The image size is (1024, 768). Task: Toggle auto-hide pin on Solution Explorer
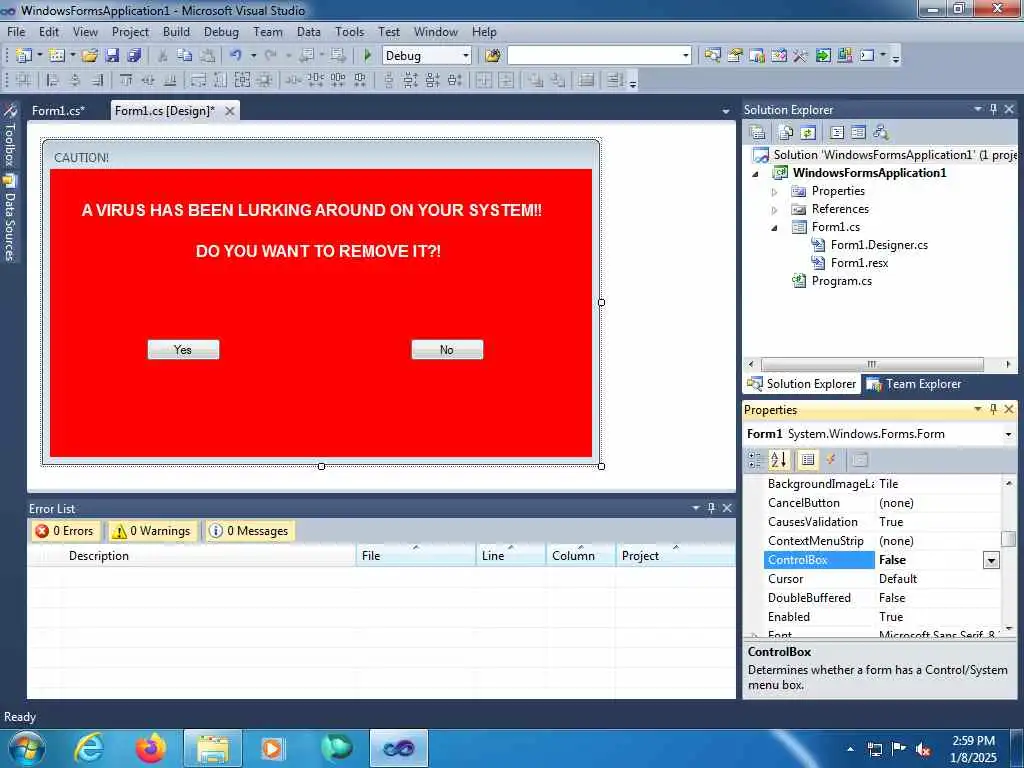(x=993, y=109)
